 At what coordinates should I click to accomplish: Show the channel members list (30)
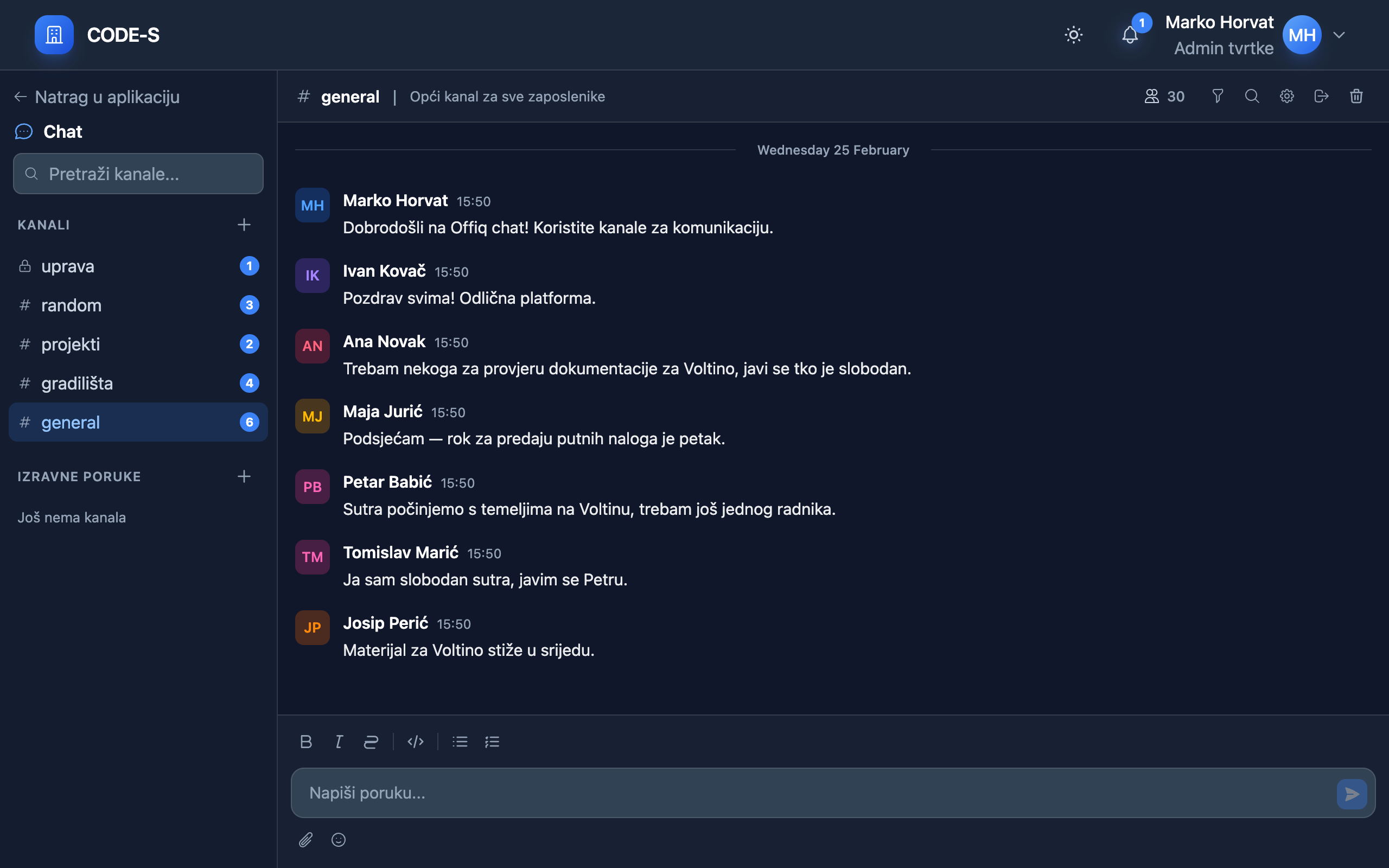point(1164,97)
